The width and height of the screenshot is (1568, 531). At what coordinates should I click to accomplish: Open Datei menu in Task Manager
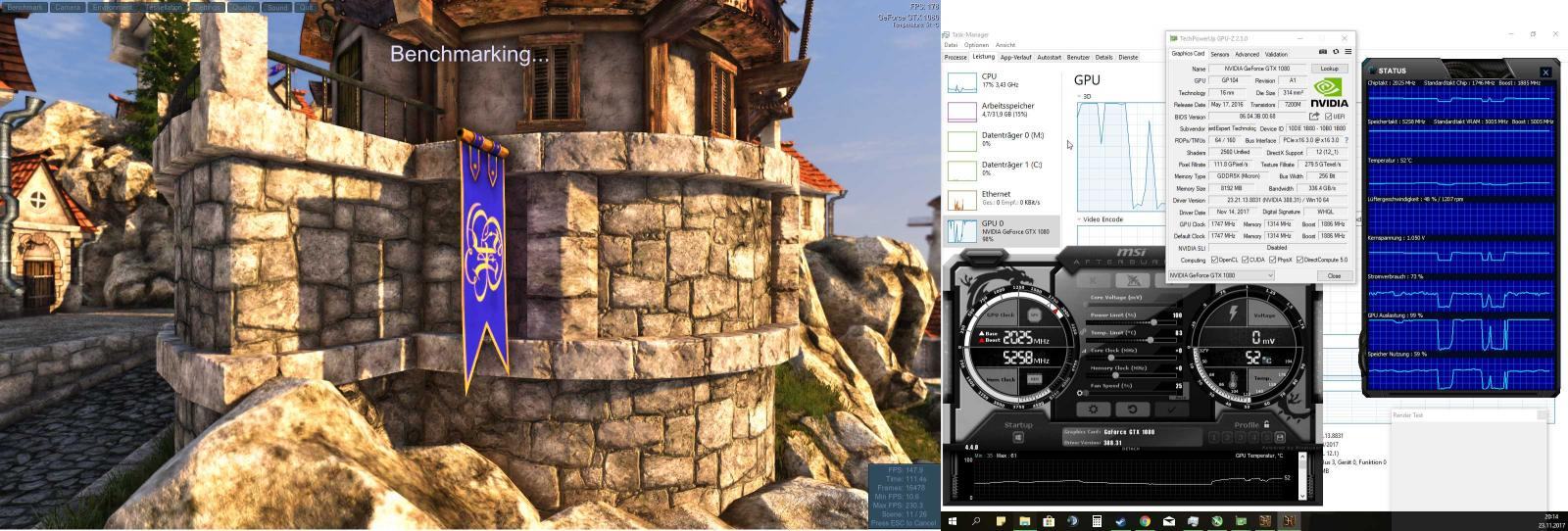(x=951, y=45)
